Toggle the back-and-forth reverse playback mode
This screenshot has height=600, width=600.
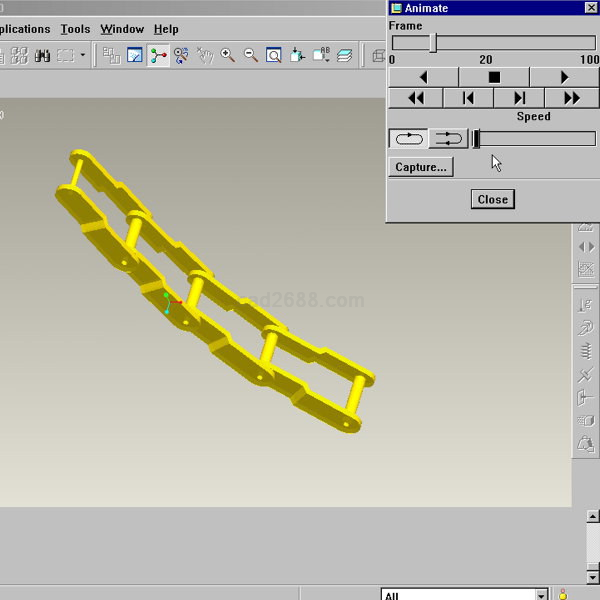click(x=449, y=139)
